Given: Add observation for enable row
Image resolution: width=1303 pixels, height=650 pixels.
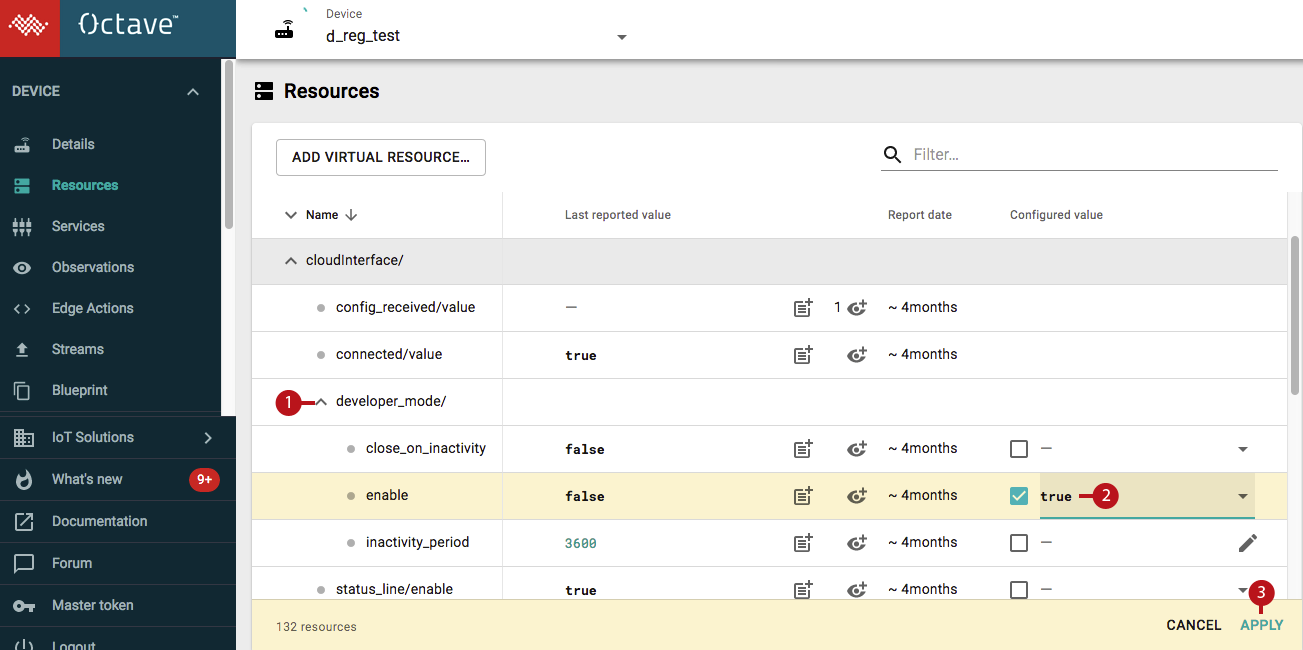Looking at the screenshot, I should (856, 496).
